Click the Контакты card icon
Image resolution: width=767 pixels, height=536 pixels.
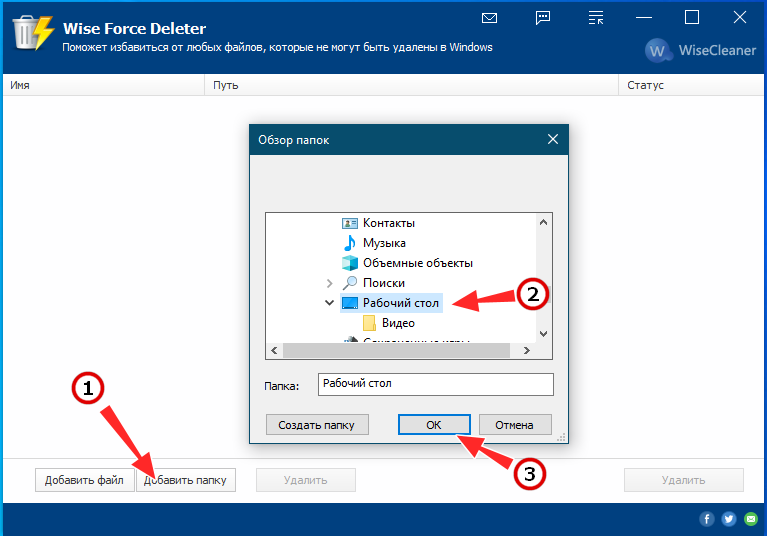(349, 223)
